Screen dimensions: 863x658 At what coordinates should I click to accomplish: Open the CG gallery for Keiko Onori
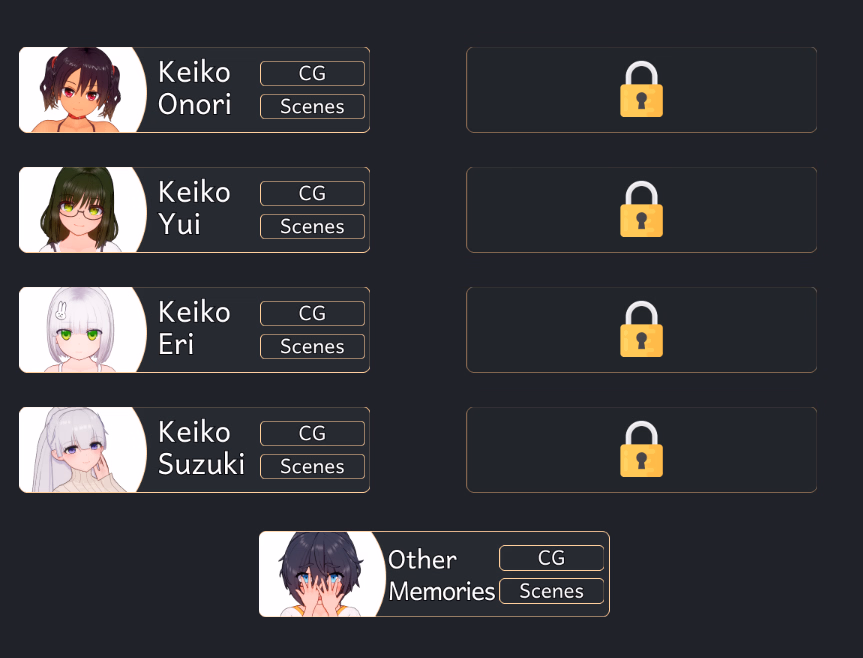pyautogui.click(x=312, y=73)
